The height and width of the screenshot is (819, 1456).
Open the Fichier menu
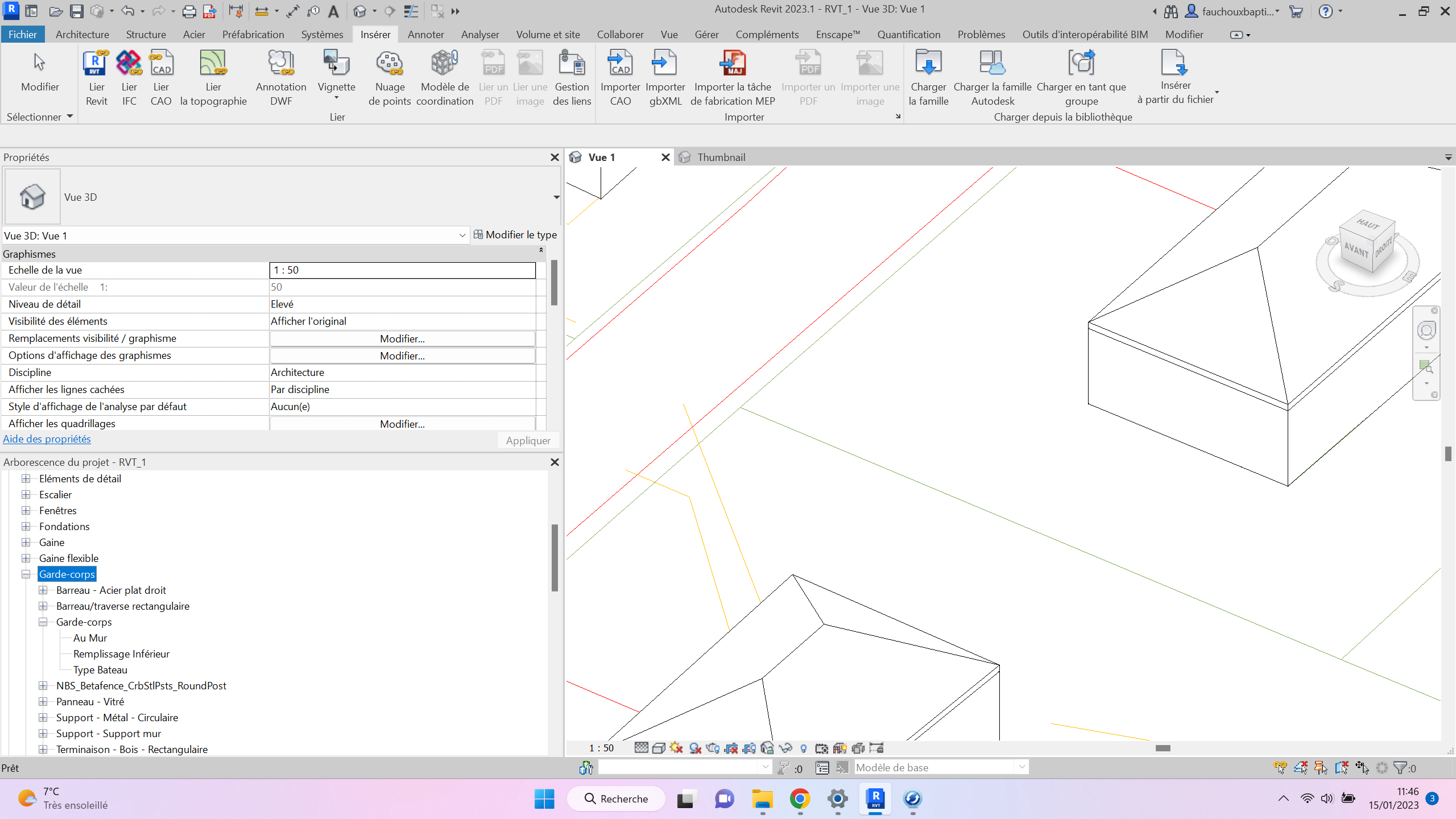(23, 34)
